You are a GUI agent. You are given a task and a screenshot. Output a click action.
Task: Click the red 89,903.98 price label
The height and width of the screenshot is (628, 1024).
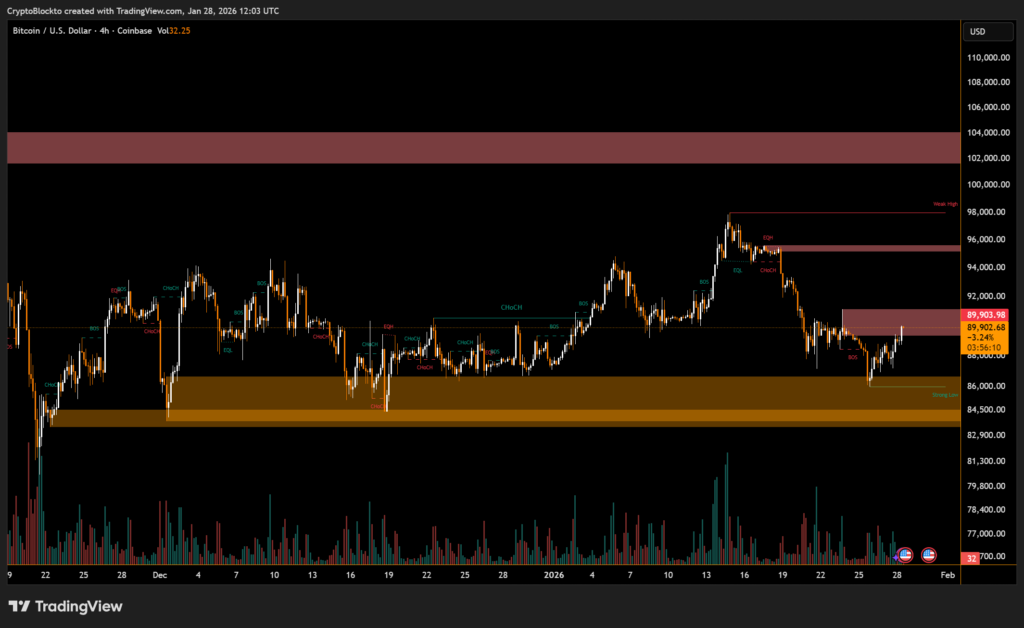click(x=986, y=316)
